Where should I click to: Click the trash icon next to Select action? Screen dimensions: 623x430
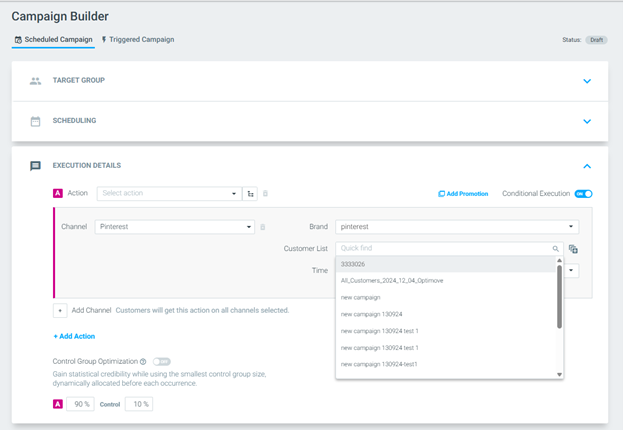click(x=265, y=194)
